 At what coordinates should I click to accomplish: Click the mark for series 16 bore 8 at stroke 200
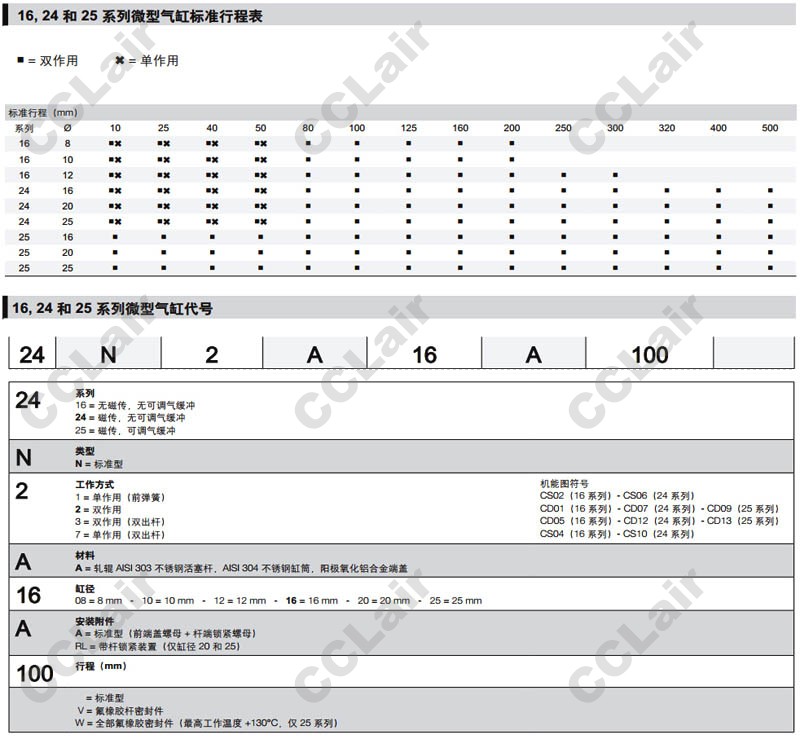512,144
